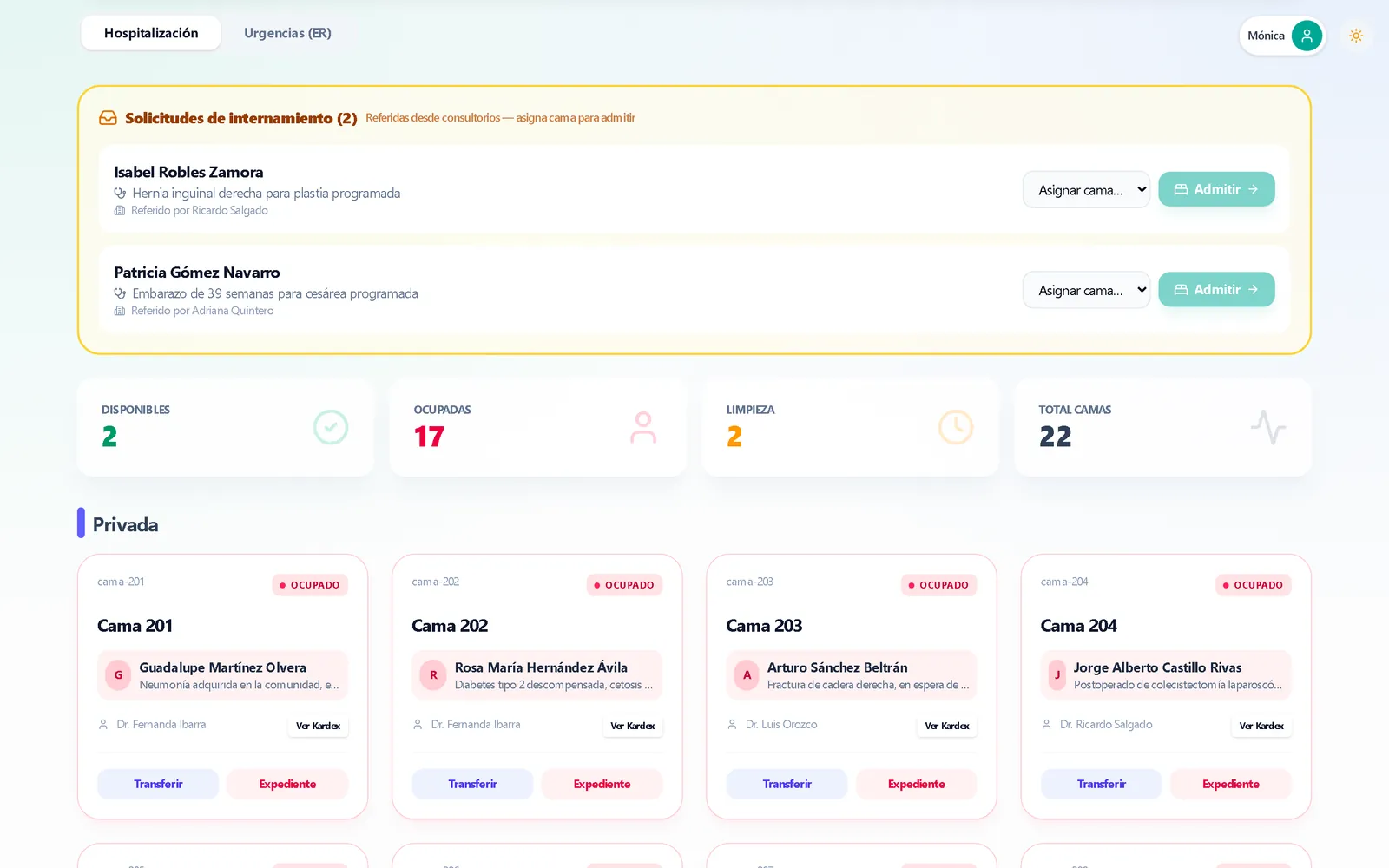Click the R avatar of Rosa María Hernández
The height and width of the screenshot is (868, 1389).
(433, 675)
